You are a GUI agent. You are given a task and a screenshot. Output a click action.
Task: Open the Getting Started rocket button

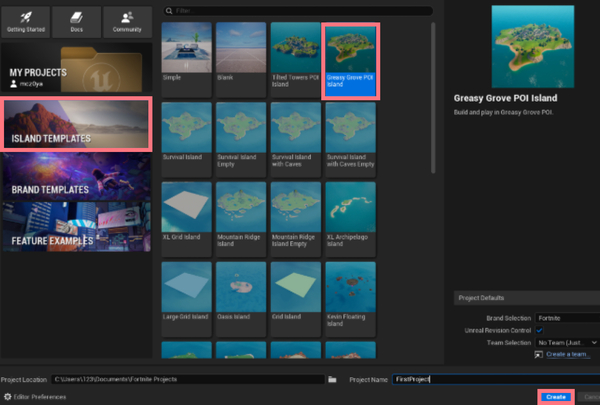click(26, 22)
